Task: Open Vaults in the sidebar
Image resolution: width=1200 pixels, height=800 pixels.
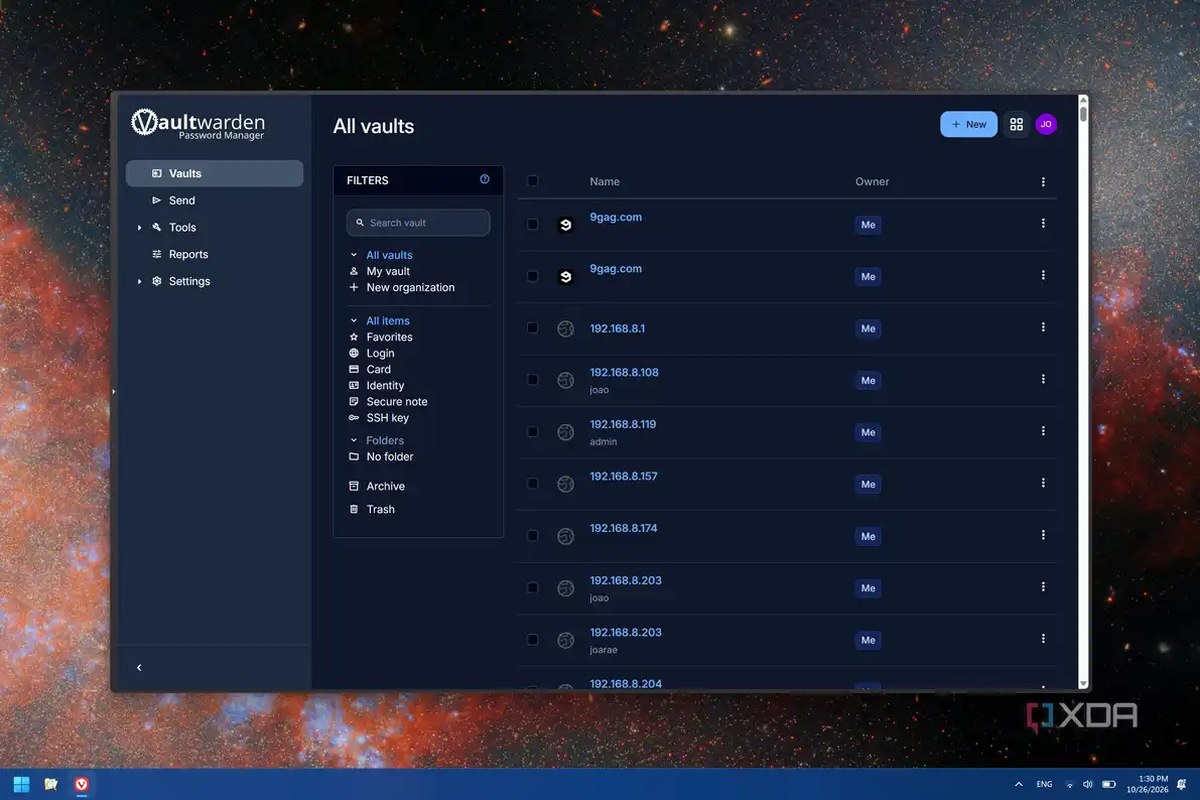Action: (214, 173)
